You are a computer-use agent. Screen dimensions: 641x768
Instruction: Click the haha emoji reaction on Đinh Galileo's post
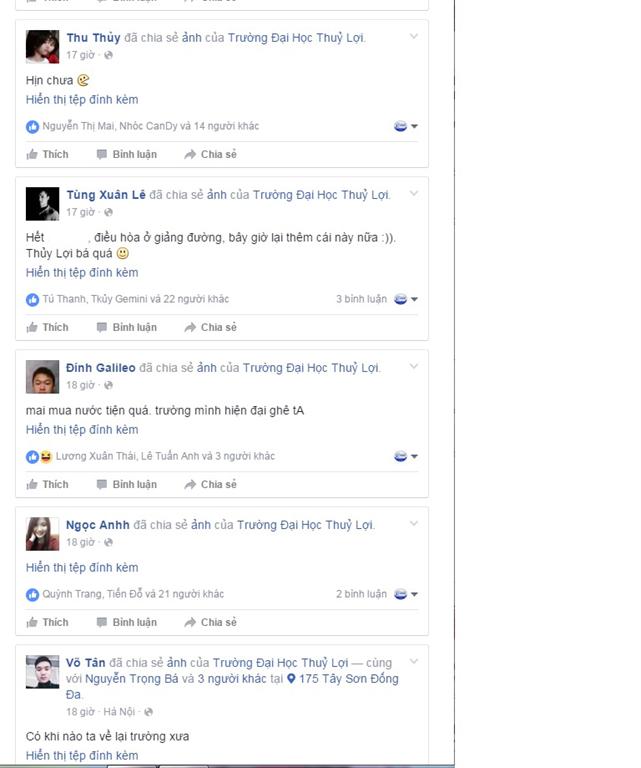[46, 456]
